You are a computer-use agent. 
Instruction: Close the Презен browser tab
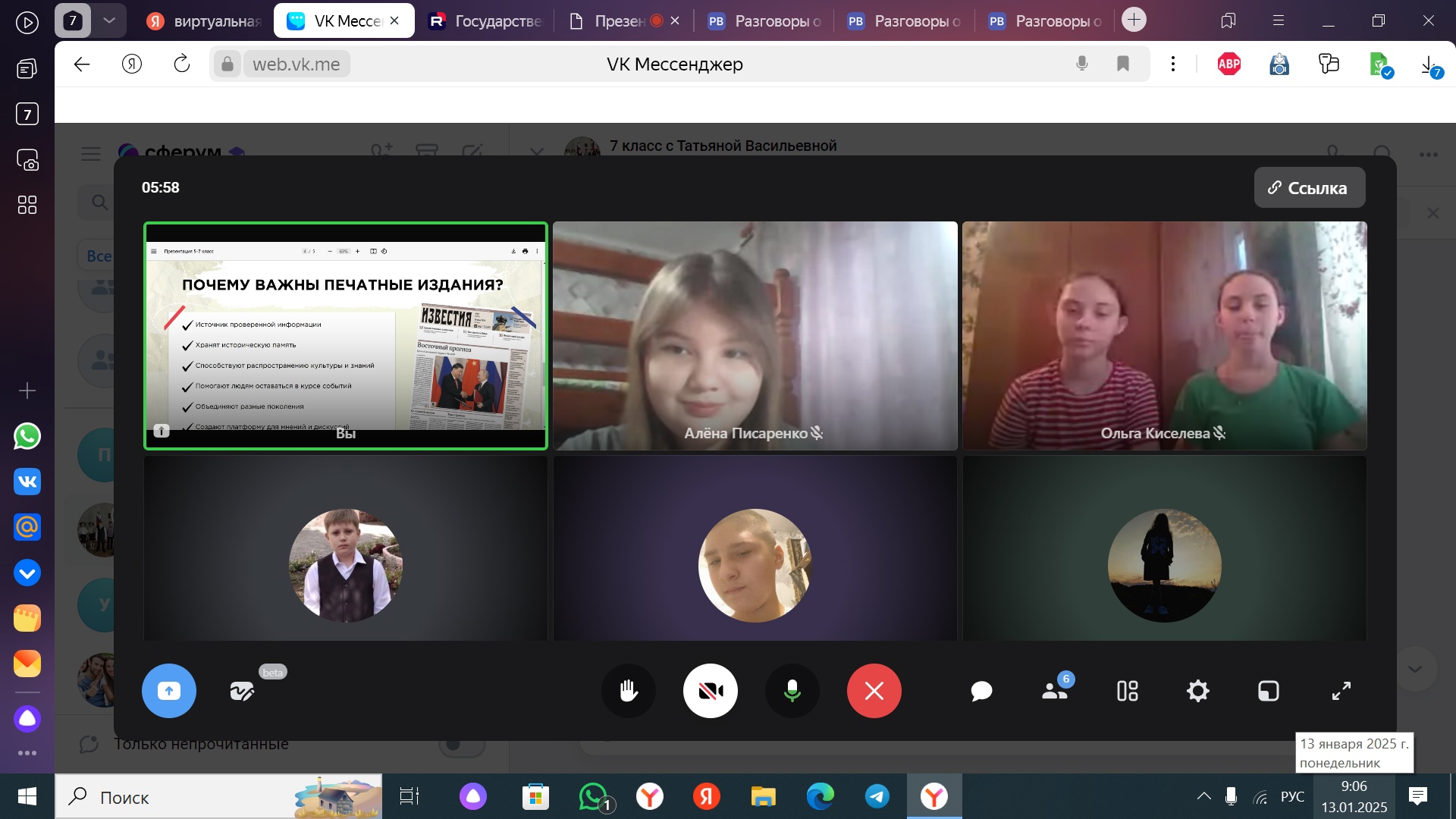tap(675, 21)
